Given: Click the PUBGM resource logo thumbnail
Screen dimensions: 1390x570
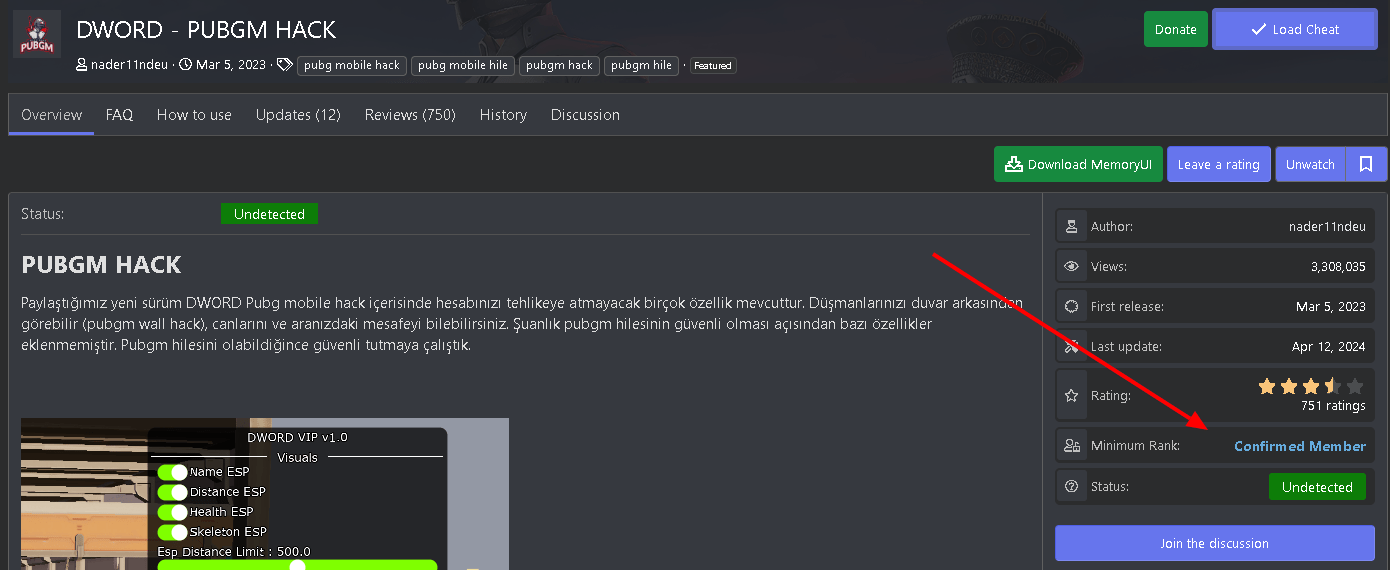Looking at the screenshot, I should click(x=37, y=35).
